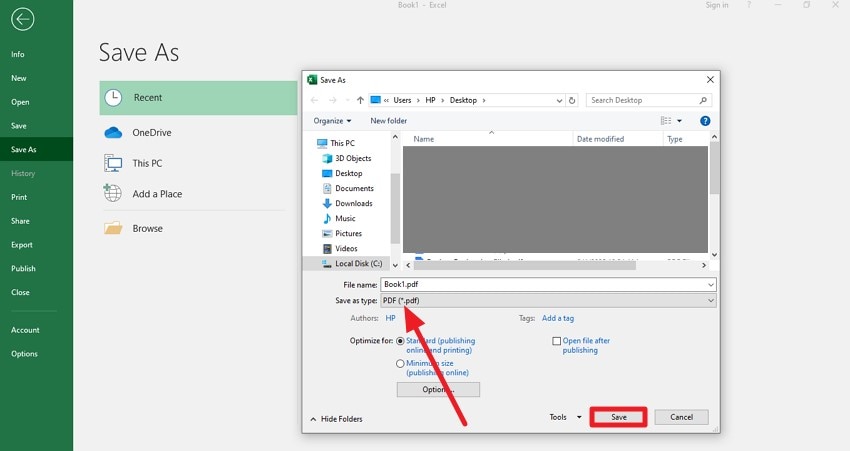Click the Add a tag link

558,318
